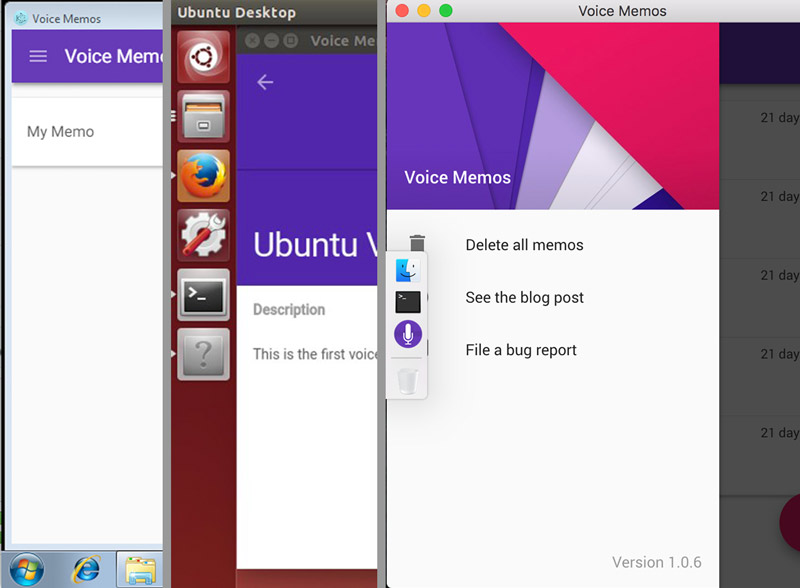The width and height of the screenshot is (800, 588).
Task: Click the Finder icon in the macOS dock
Action: [406, 268]
